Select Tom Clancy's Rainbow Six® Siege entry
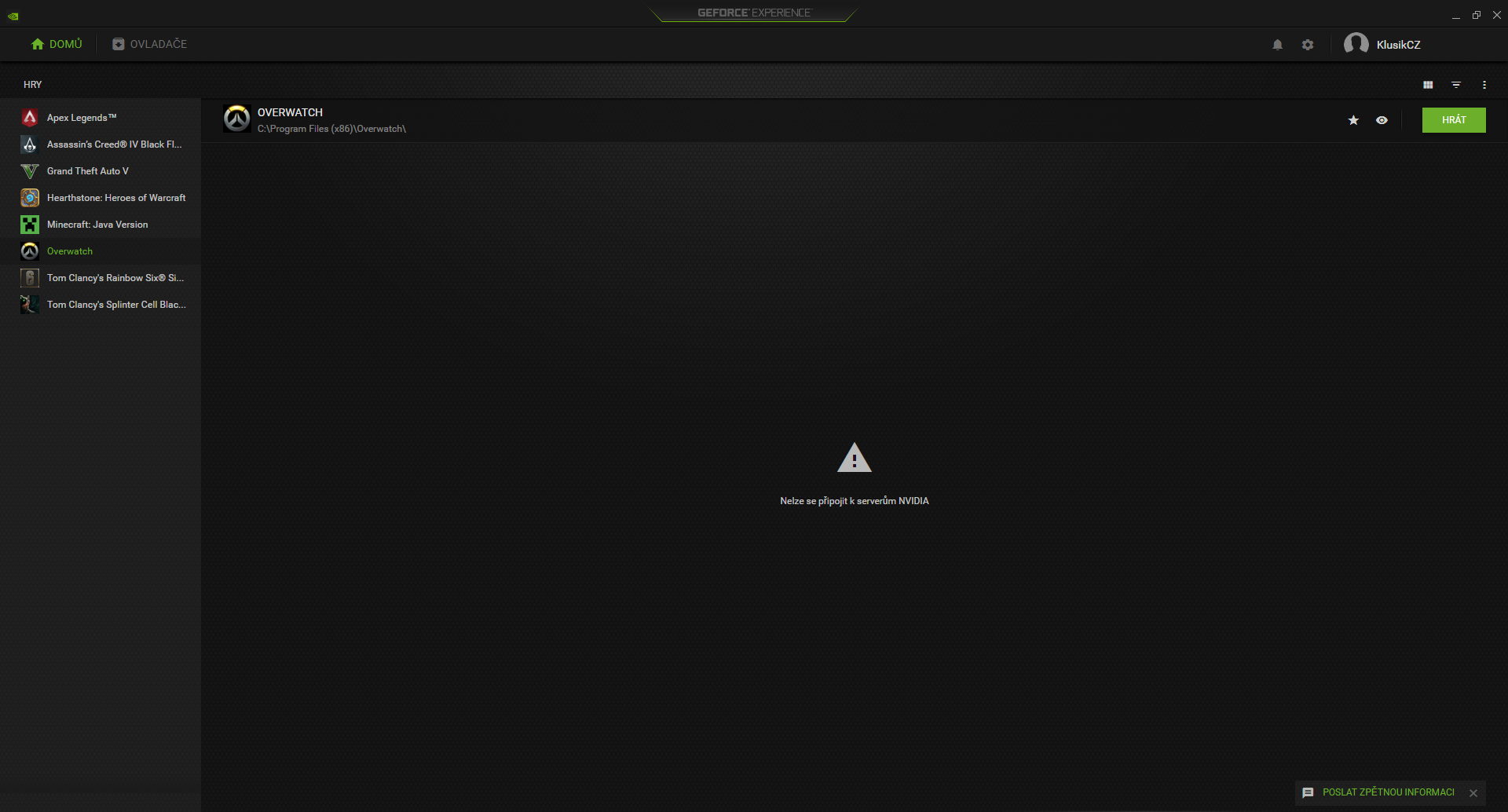The height and width of the screenshot is (812, 1508). [101, 278]
